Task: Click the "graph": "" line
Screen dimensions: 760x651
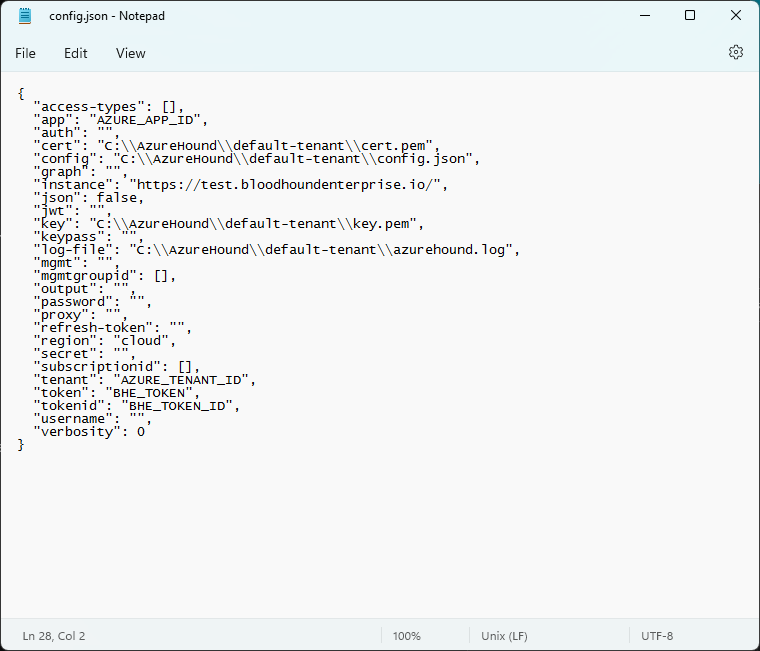Action: [80, 172]
